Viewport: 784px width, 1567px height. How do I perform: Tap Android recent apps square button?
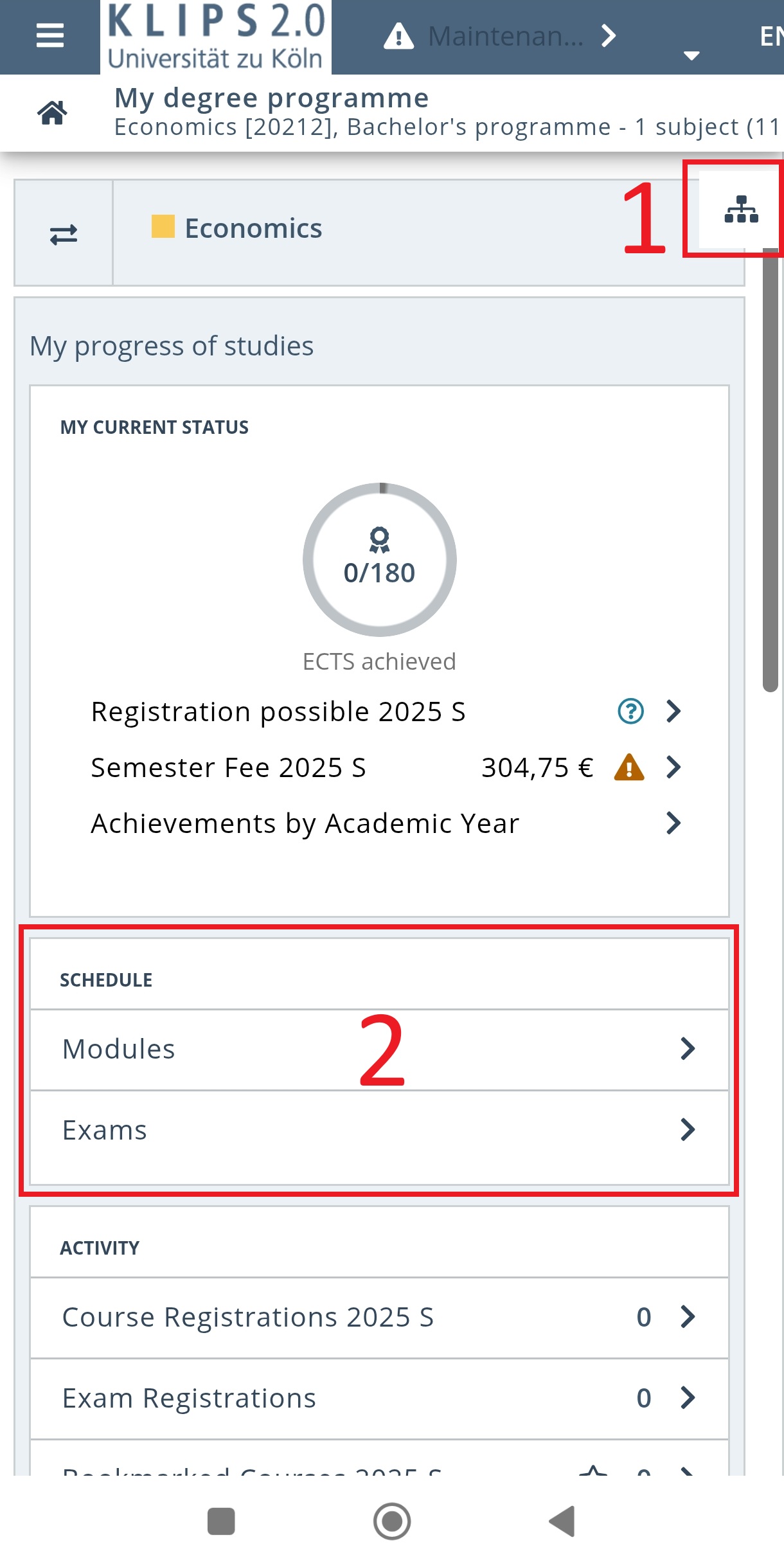click(x=221, y=1521)
